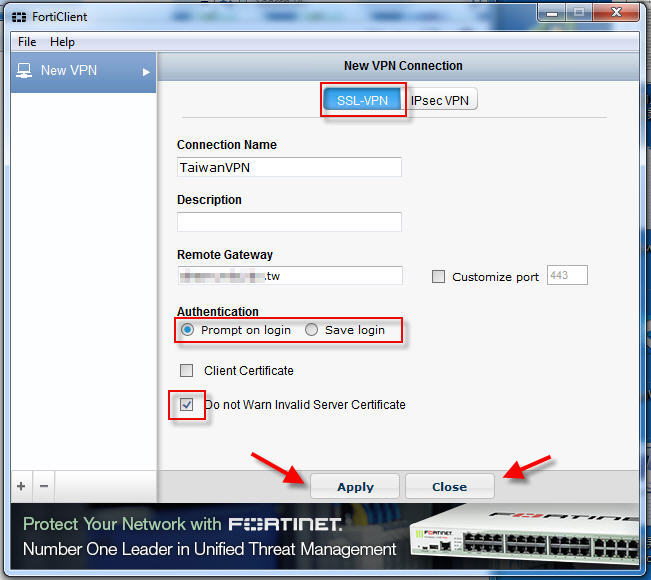Focus the empty Description field
Viewport: 651px width, 580px height.
pos(289,222)
